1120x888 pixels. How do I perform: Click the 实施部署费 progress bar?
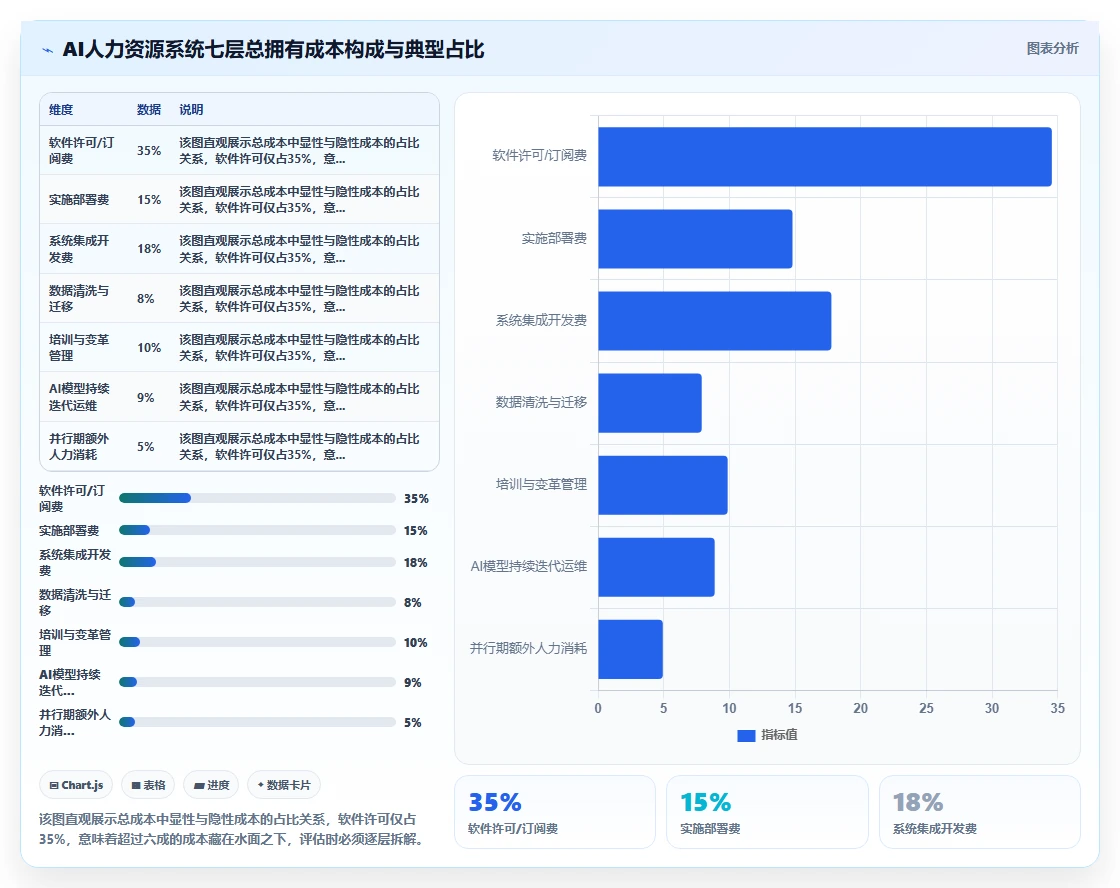tap(257, 530)
